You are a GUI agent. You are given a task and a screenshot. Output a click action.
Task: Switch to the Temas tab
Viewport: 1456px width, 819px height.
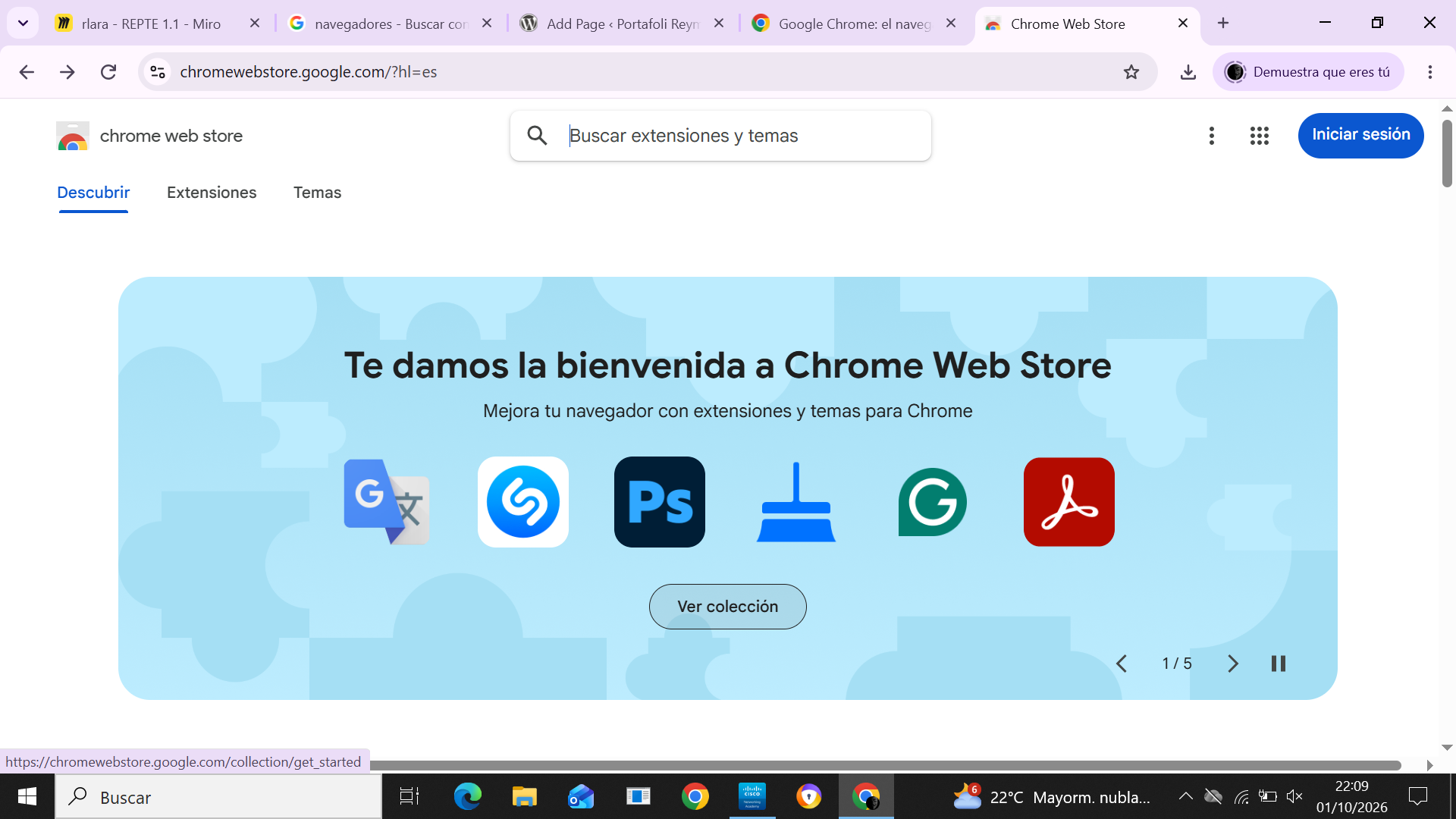[318, 193]
